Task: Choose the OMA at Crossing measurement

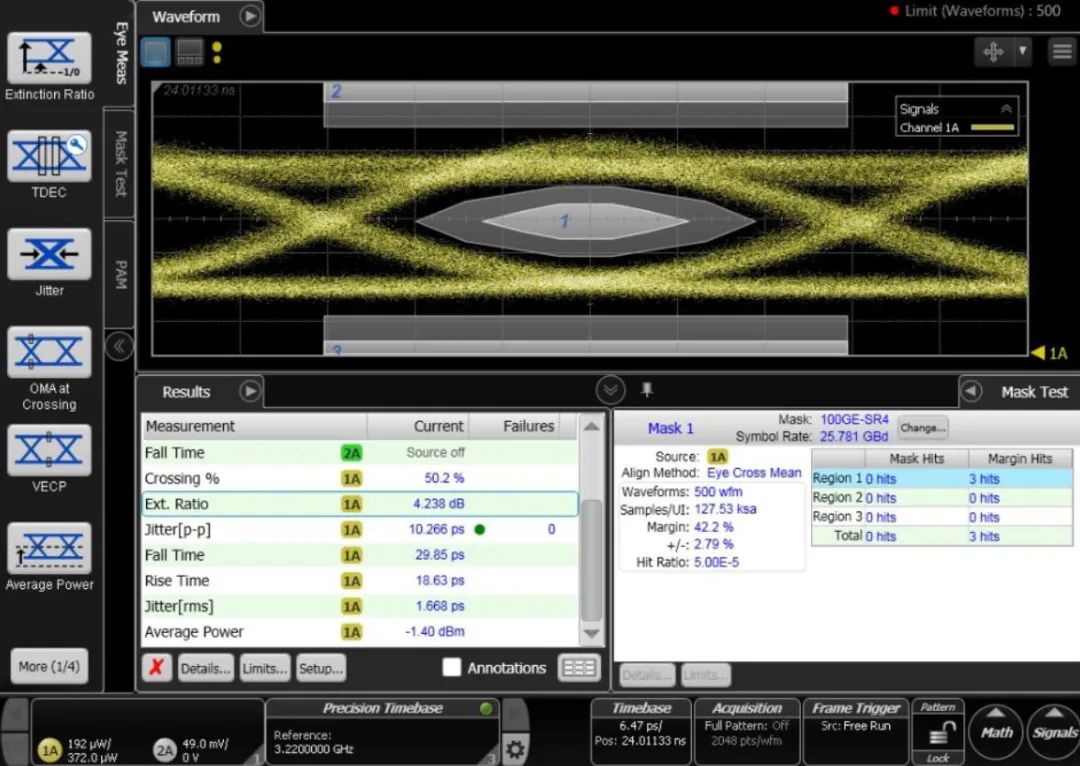Action: coord(49,352)
